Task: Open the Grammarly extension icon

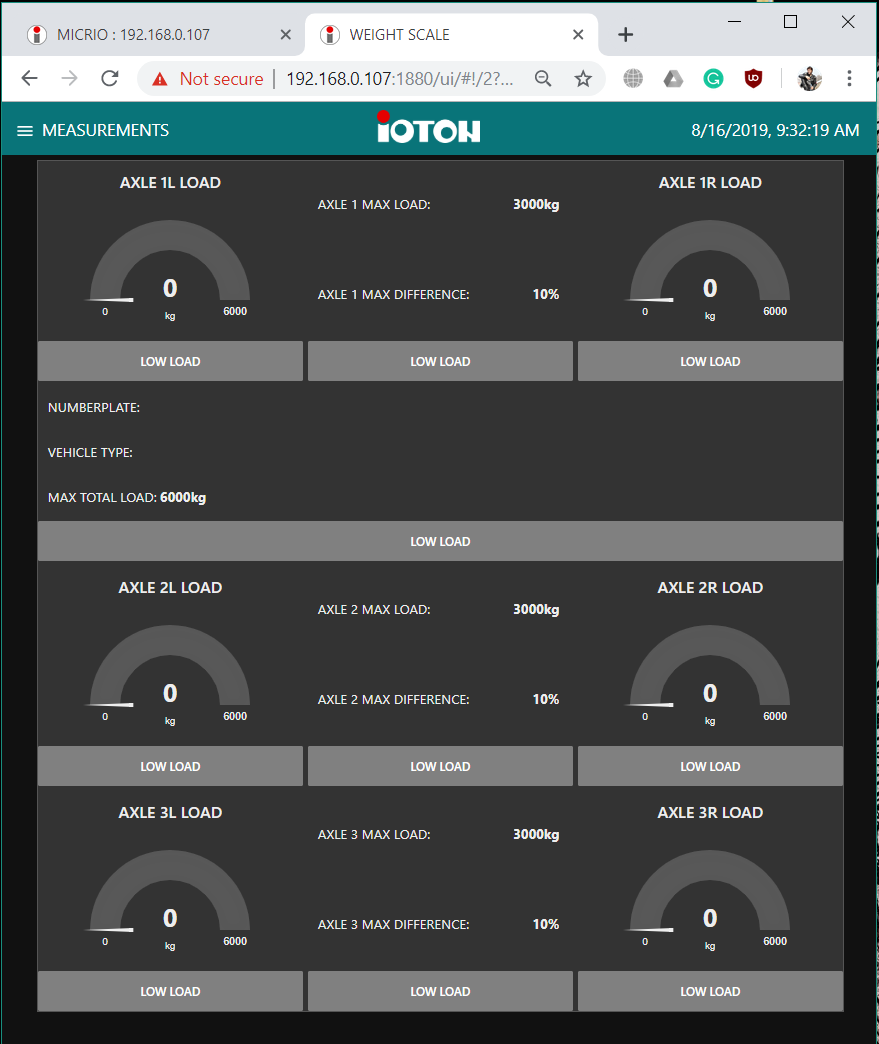Action: [x=713, y=79]
